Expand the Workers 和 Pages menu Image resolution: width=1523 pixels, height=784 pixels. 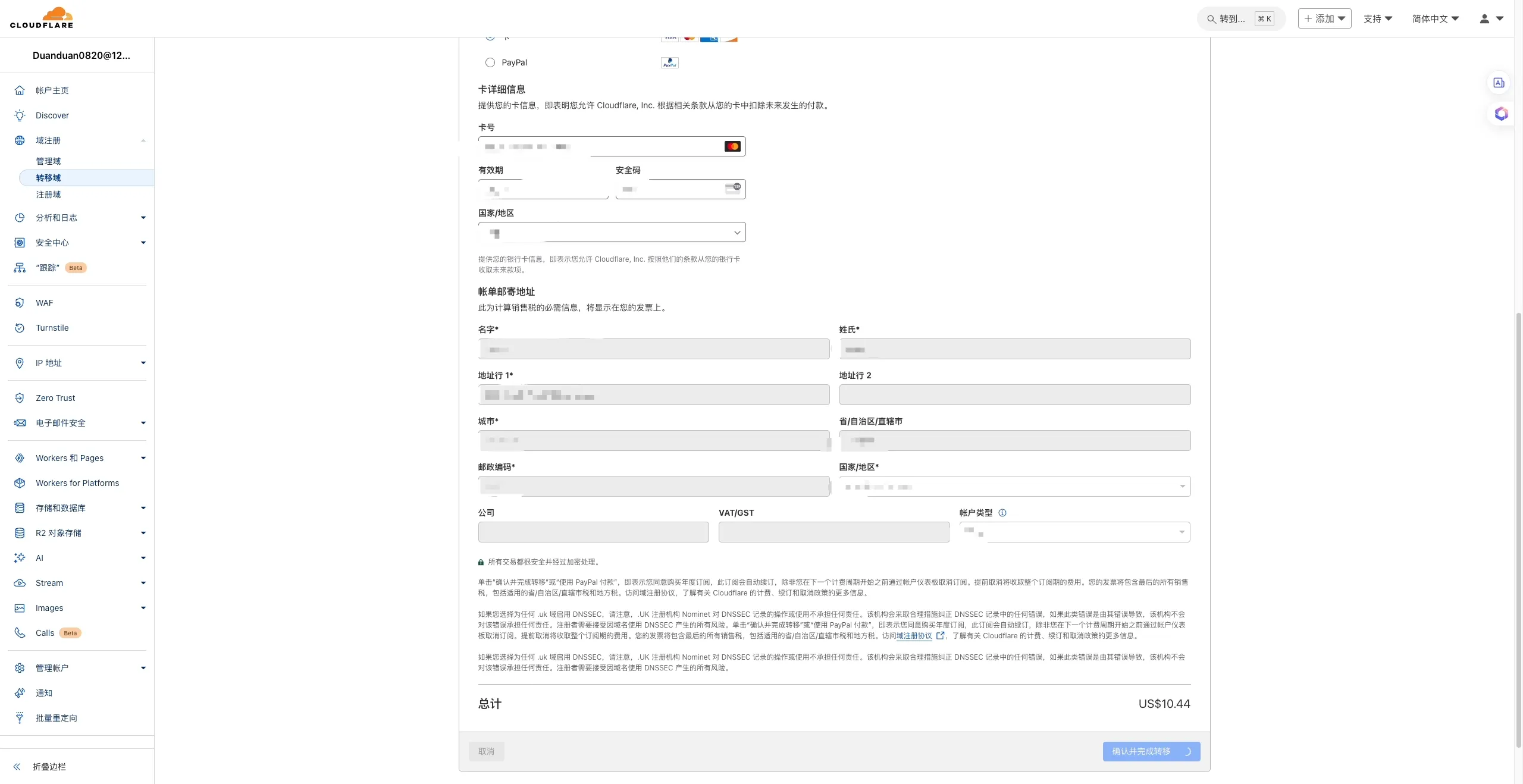(x=143, y=458)
